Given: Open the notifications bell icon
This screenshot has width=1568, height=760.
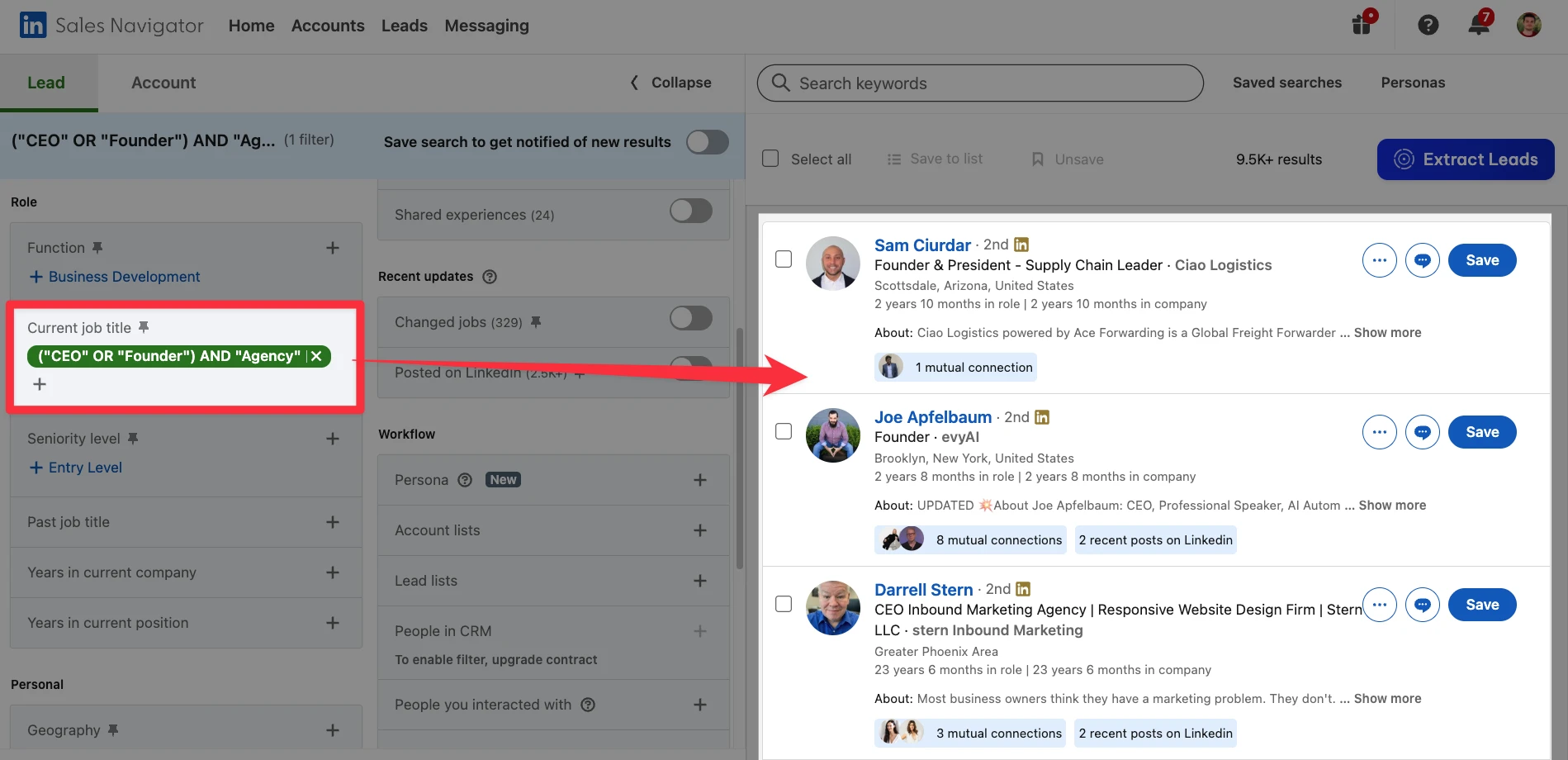Looking at the screenshot, I should coord(1479,23).
